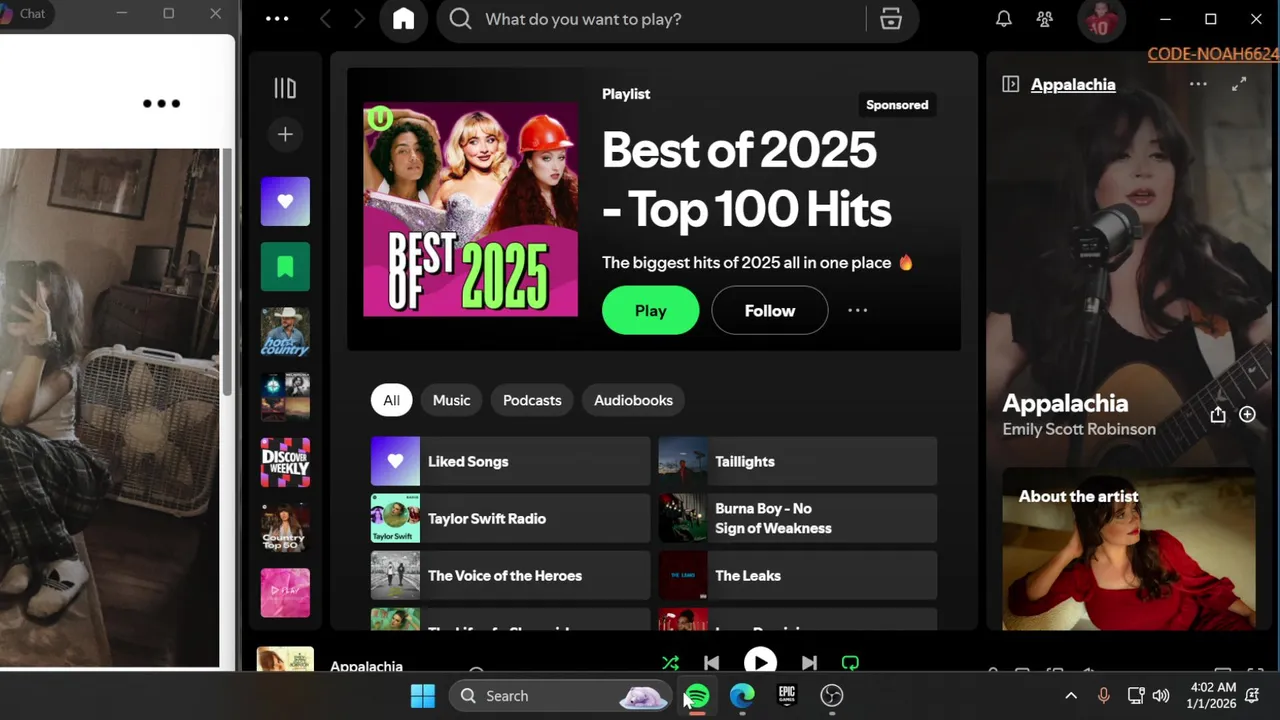This screenshot has height=720, width=1280.
Task: Toggle repeat in the player bar
Action: coord(850,662)
